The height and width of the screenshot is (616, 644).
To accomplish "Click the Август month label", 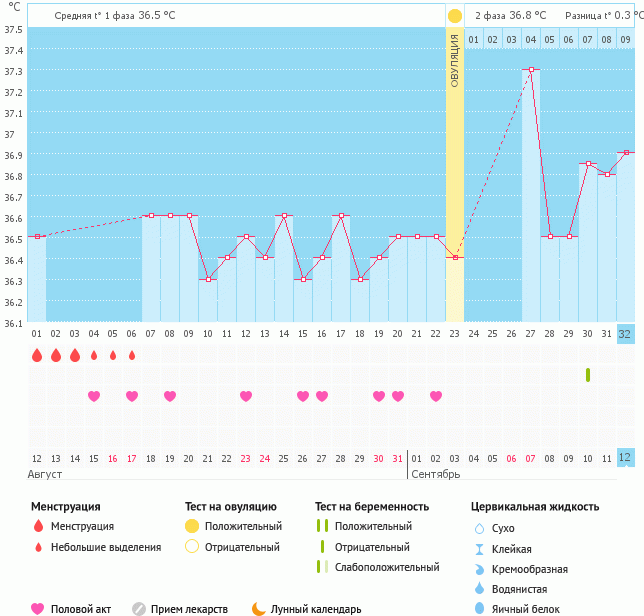I will (x=45, y=473).
